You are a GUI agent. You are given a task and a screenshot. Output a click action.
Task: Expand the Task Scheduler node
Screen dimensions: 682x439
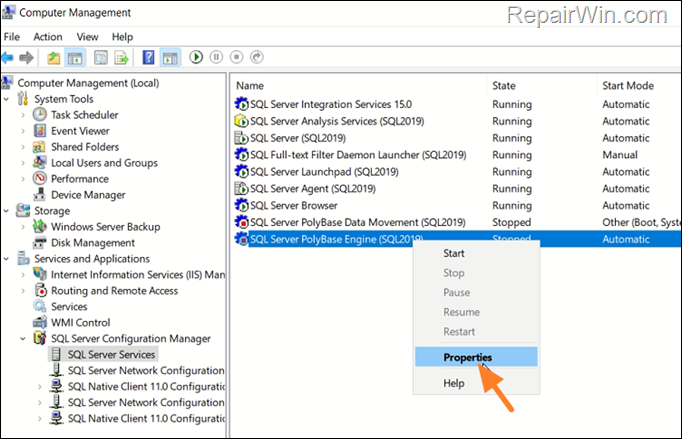coord(23,115)
